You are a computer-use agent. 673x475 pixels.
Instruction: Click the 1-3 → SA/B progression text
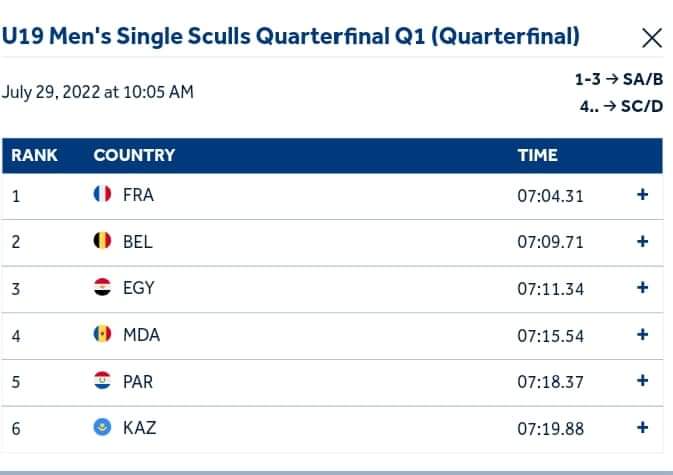point(619,79)
